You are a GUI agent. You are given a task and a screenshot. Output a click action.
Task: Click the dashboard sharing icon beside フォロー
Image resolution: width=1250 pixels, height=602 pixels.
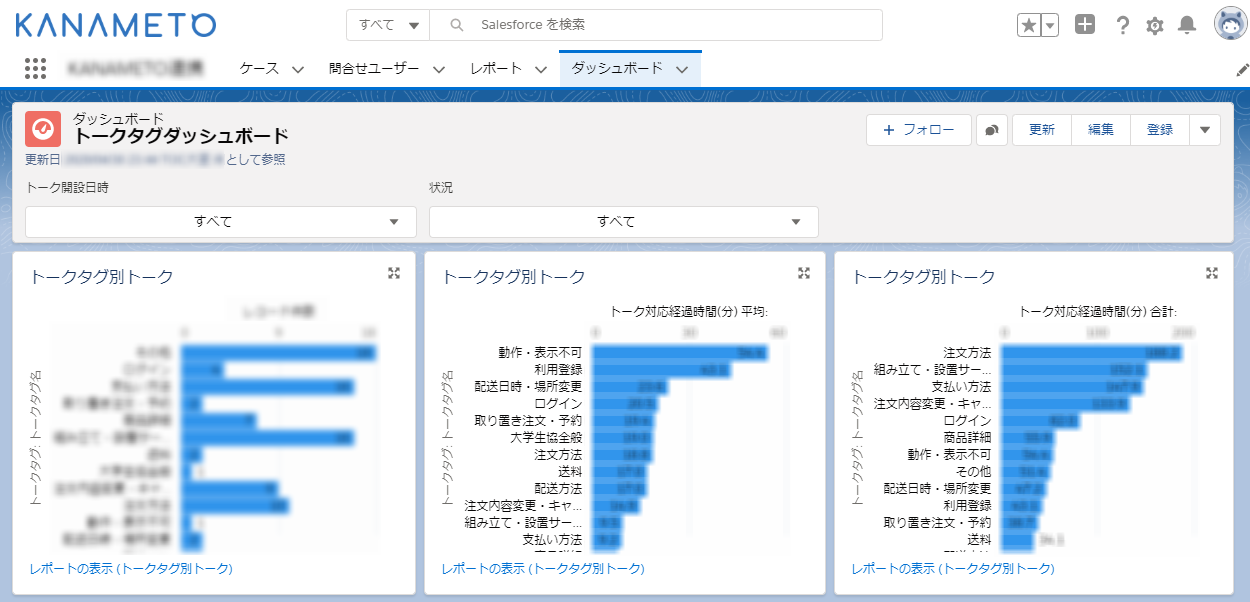(991, 130)
